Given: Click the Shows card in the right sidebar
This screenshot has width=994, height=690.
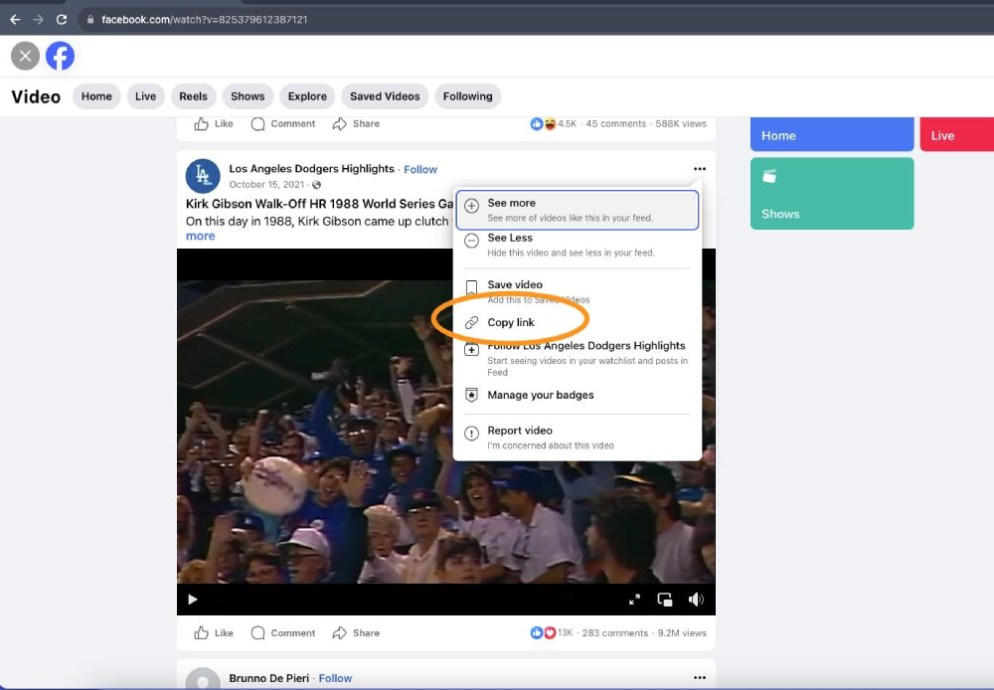Looking at the screenshot, I should coord(831,193).
